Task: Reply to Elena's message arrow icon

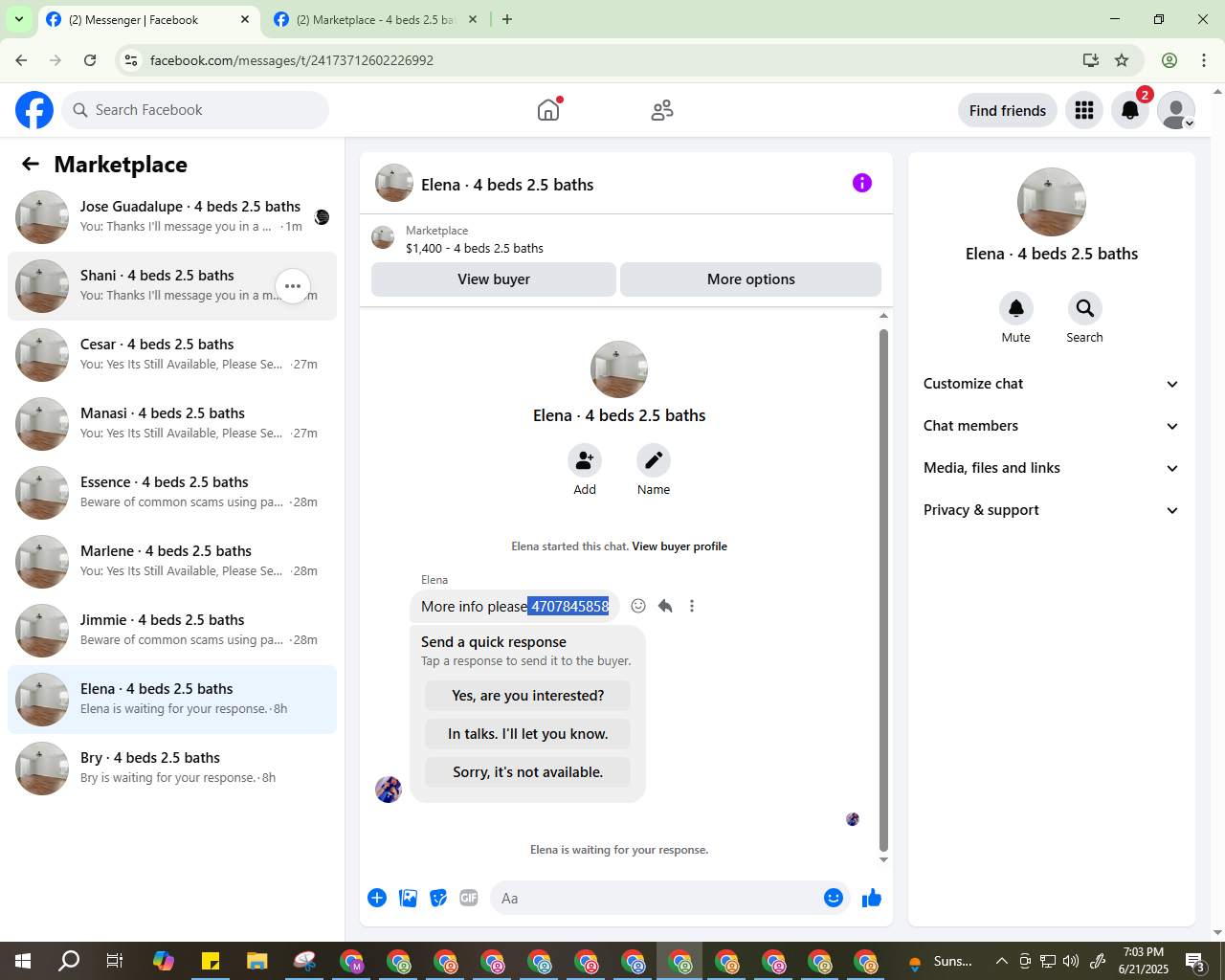Action: pos(665,606)
